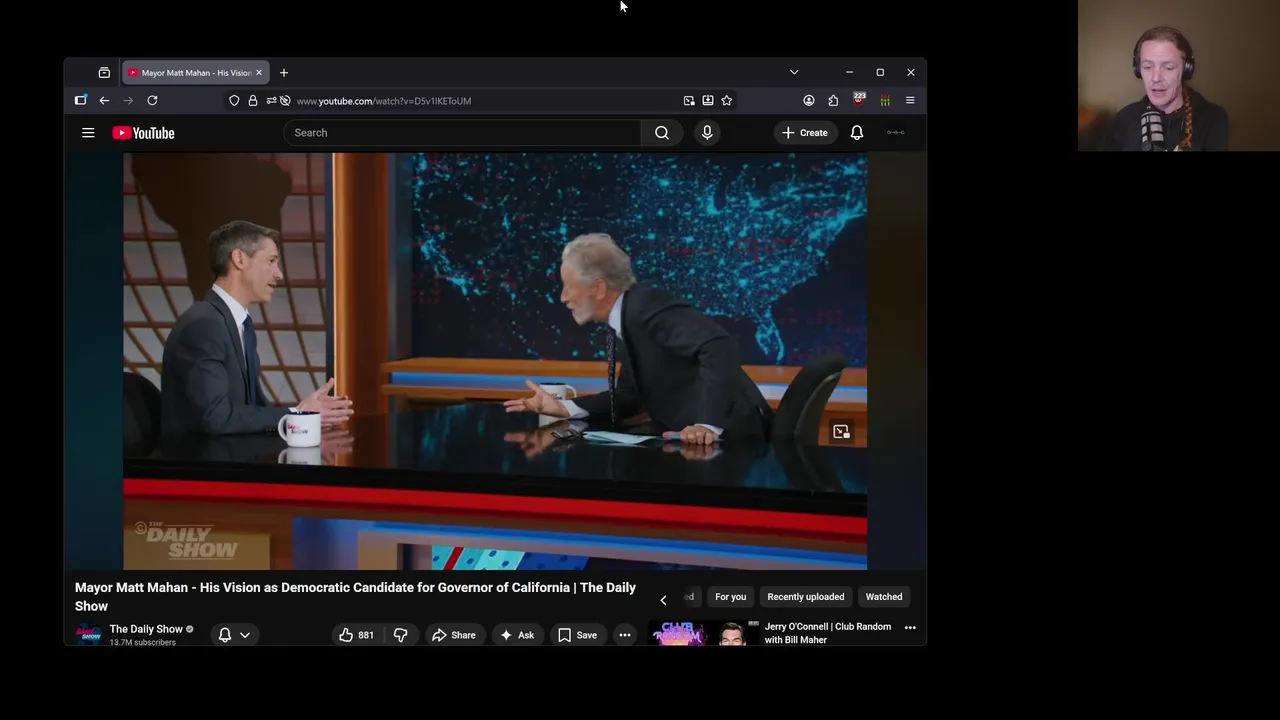Click the account avatar placeholder
1280x720 pixels.
[896, 133]
